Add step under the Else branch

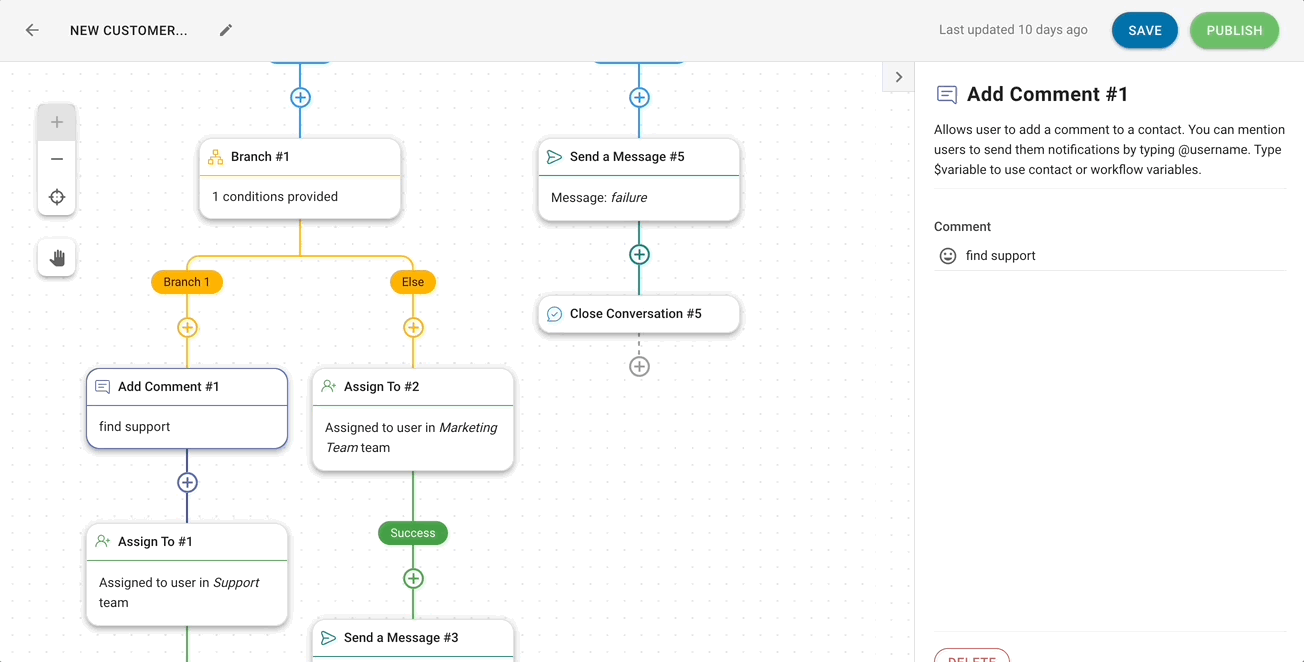pos(413,327)
